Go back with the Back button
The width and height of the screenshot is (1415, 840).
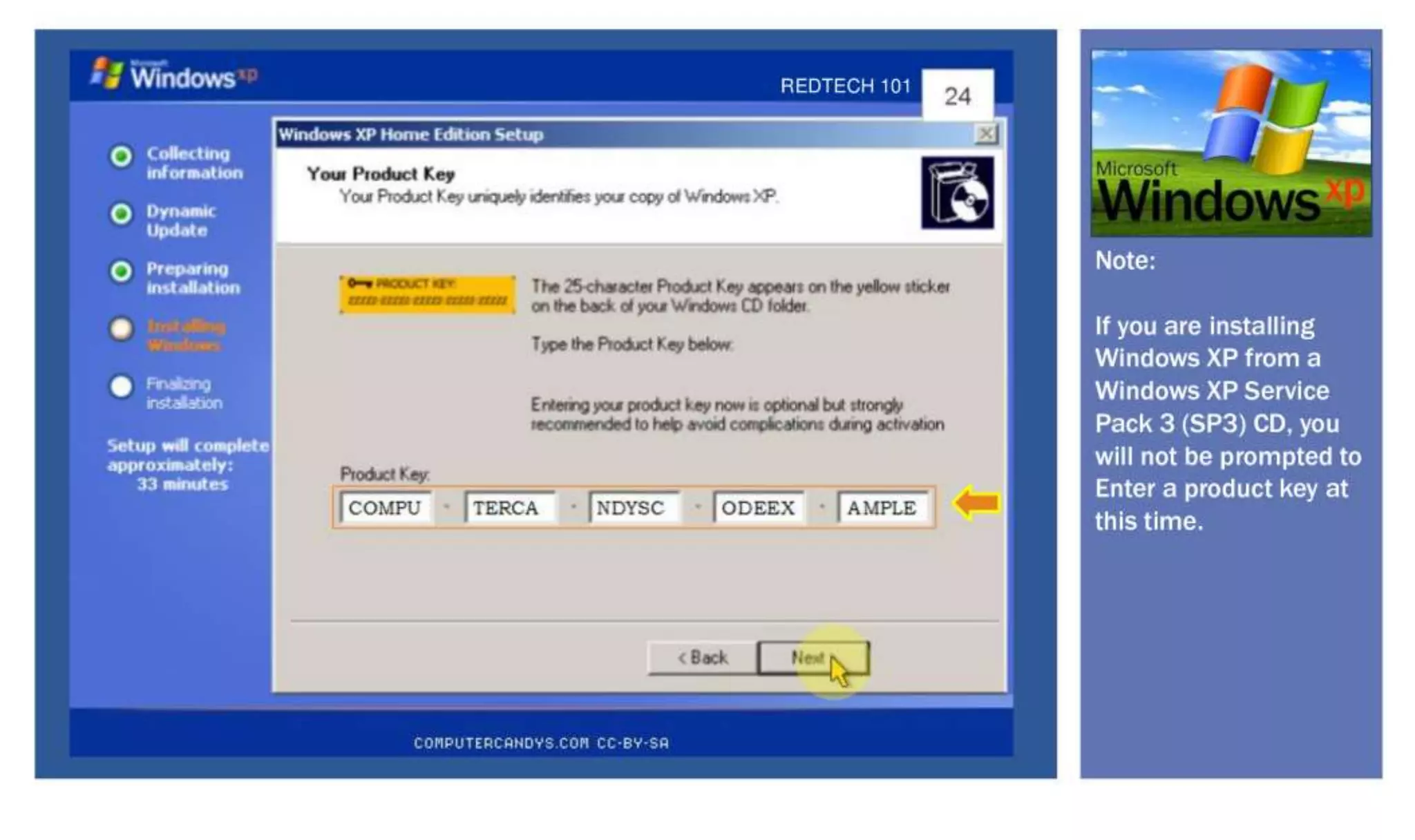click(x=702, y=658)
